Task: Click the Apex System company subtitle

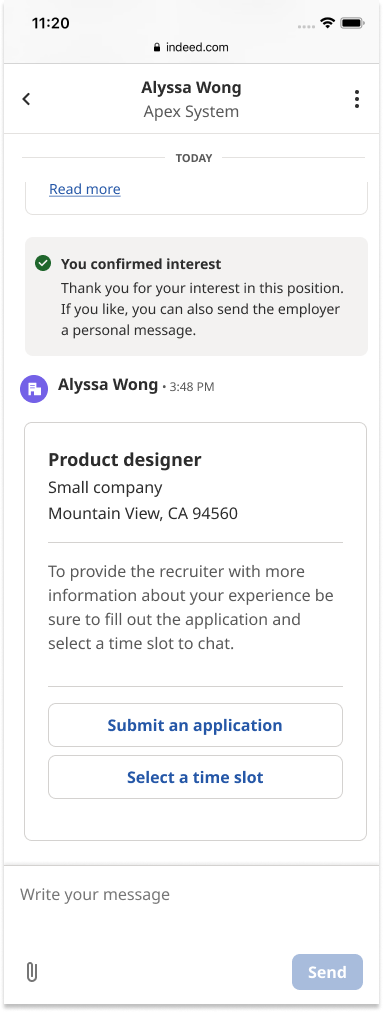Action: click(191, 112)
